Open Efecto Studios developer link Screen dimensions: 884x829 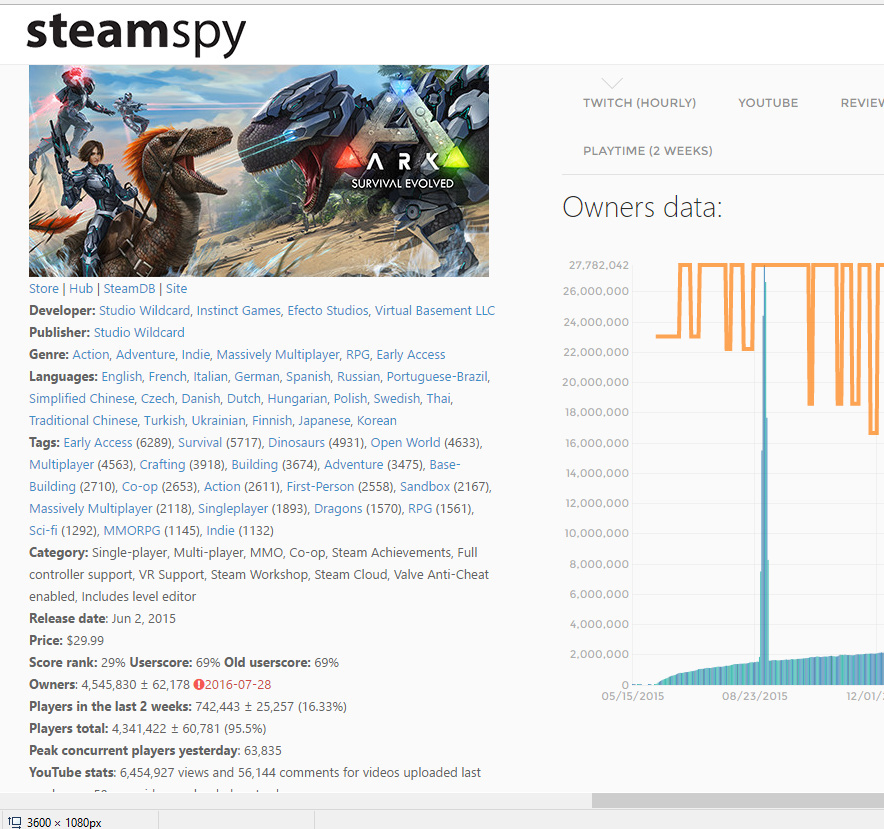tap(328, 311)
